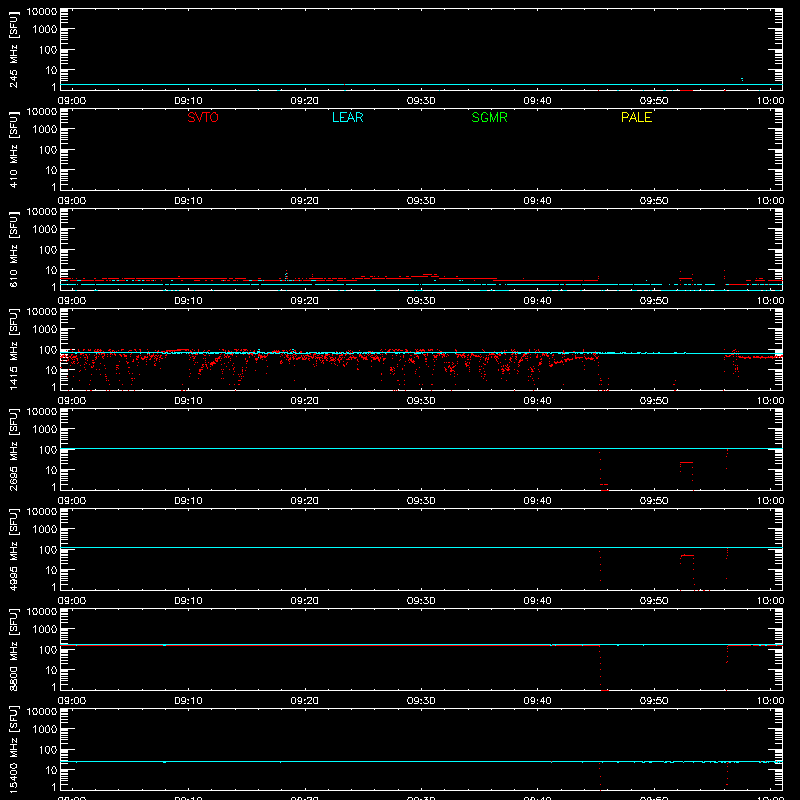Select the 610 MHz [SFU] axis title

pyautogui.click(x=14, y=249)
